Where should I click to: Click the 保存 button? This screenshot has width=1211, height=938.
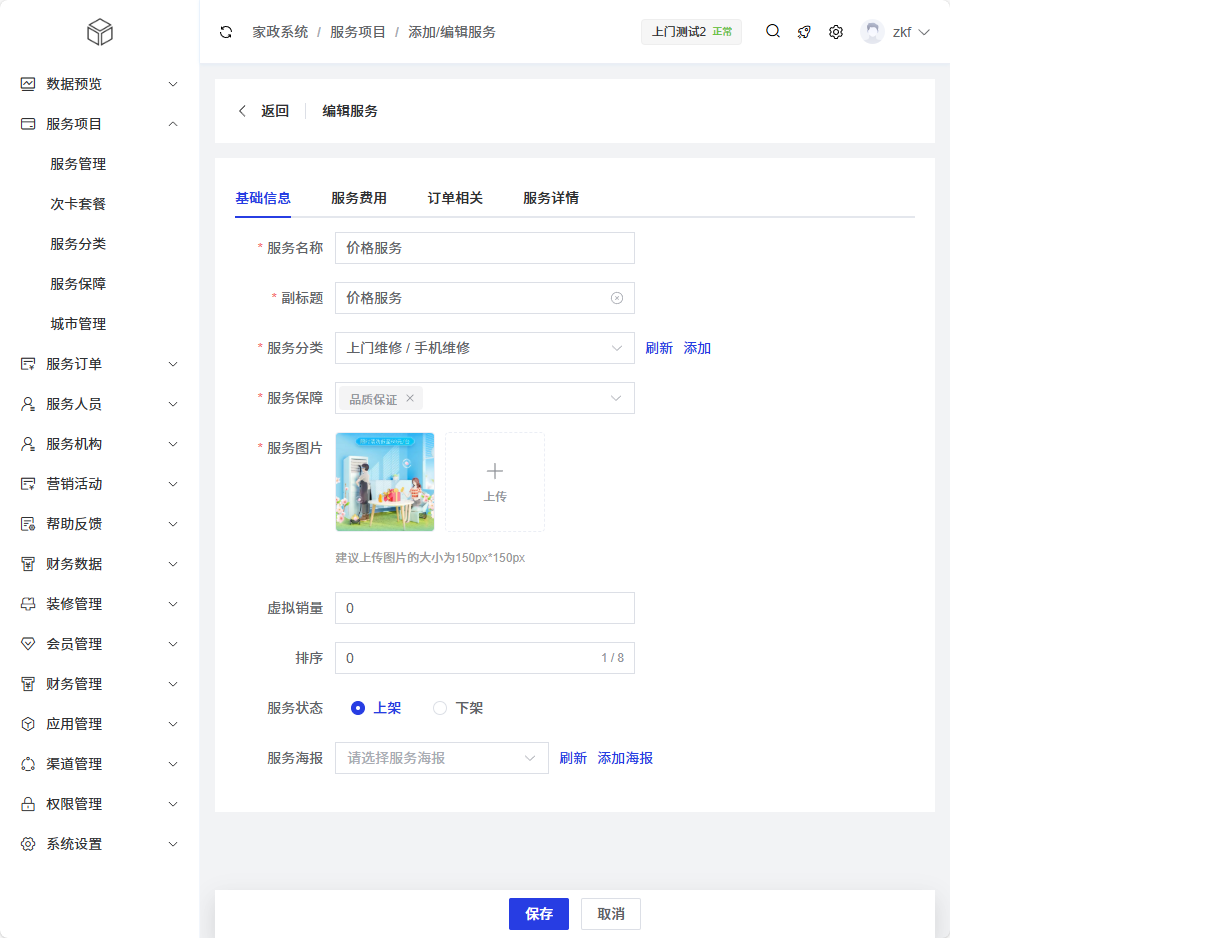[539, 914]
